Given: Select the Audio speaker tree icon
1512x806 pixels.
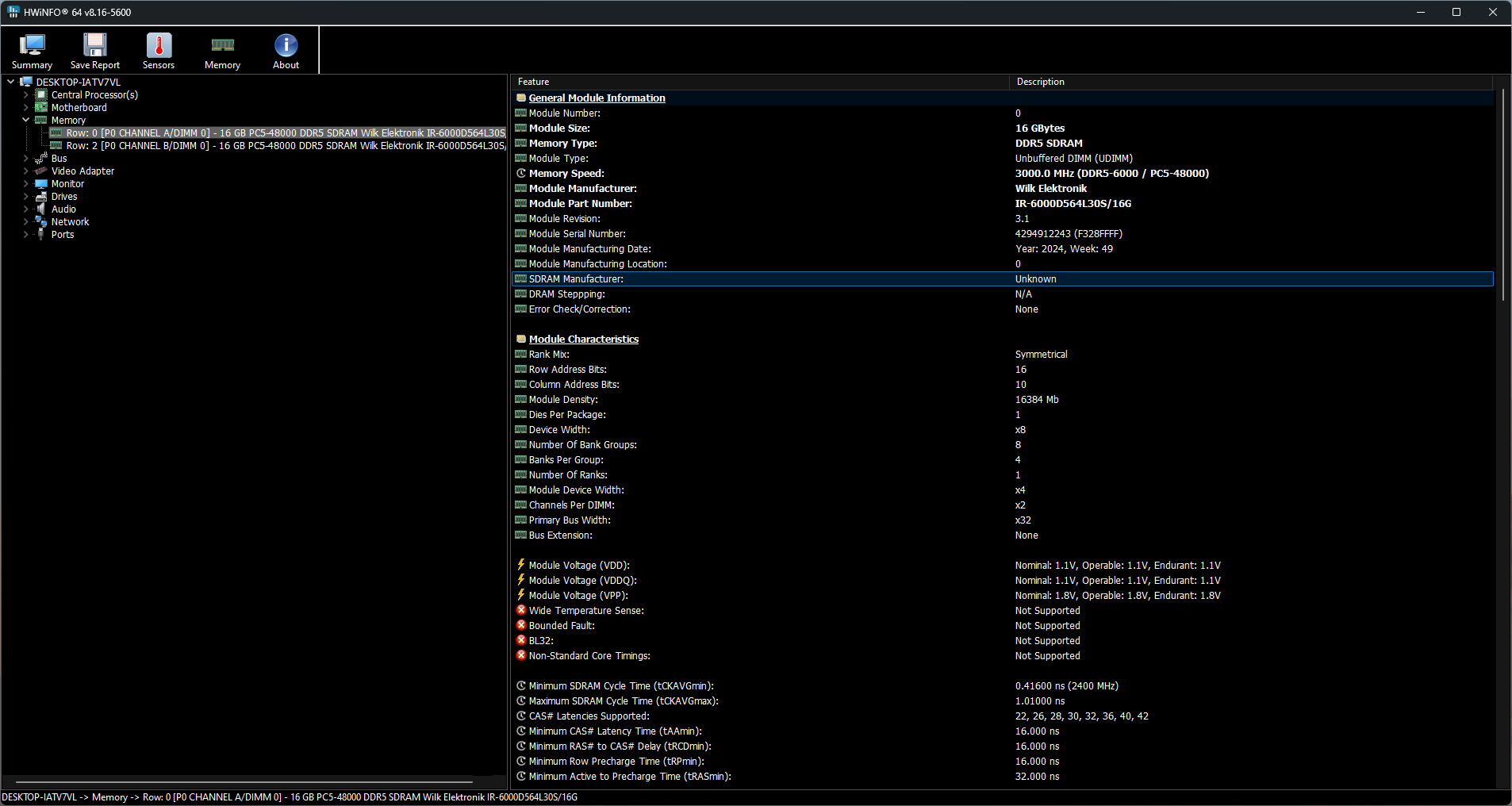Looking at the screenshot, I should coord(41,209).
